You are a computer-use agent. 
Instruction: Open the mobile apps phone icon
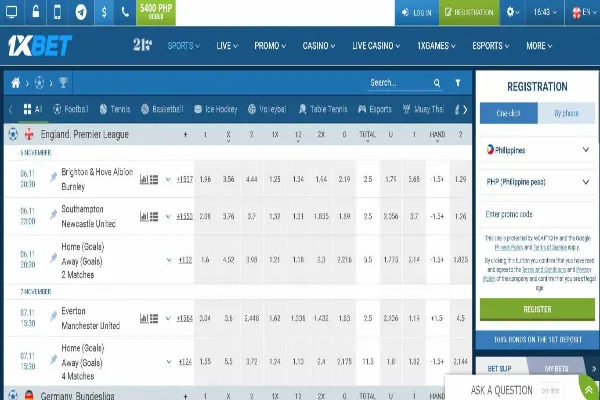57,12
